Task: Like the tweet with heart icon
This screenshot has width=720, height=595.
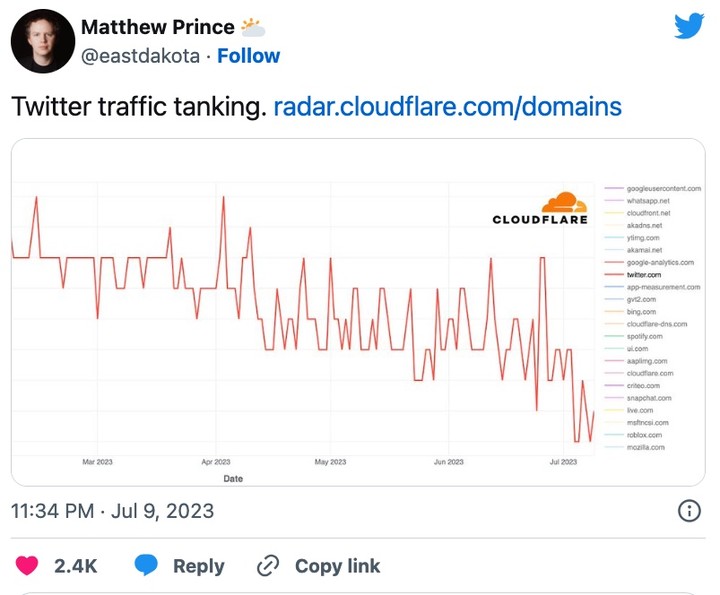Action: coord(27,565)
